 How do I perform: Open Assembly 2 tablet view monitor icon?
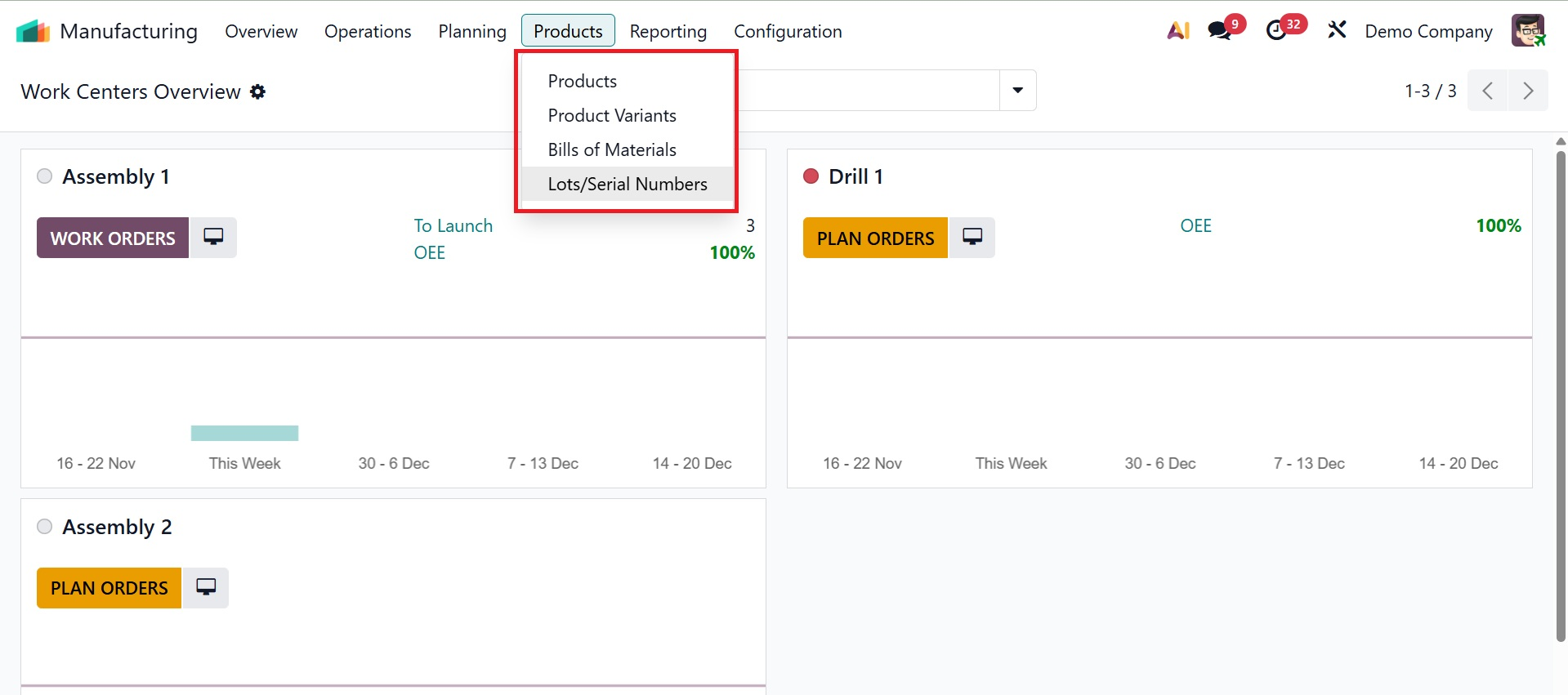206,588
